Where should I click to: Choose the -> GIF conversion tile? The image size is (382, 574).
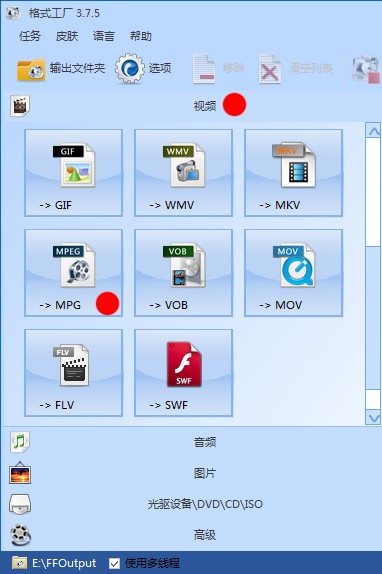(74, 173)
